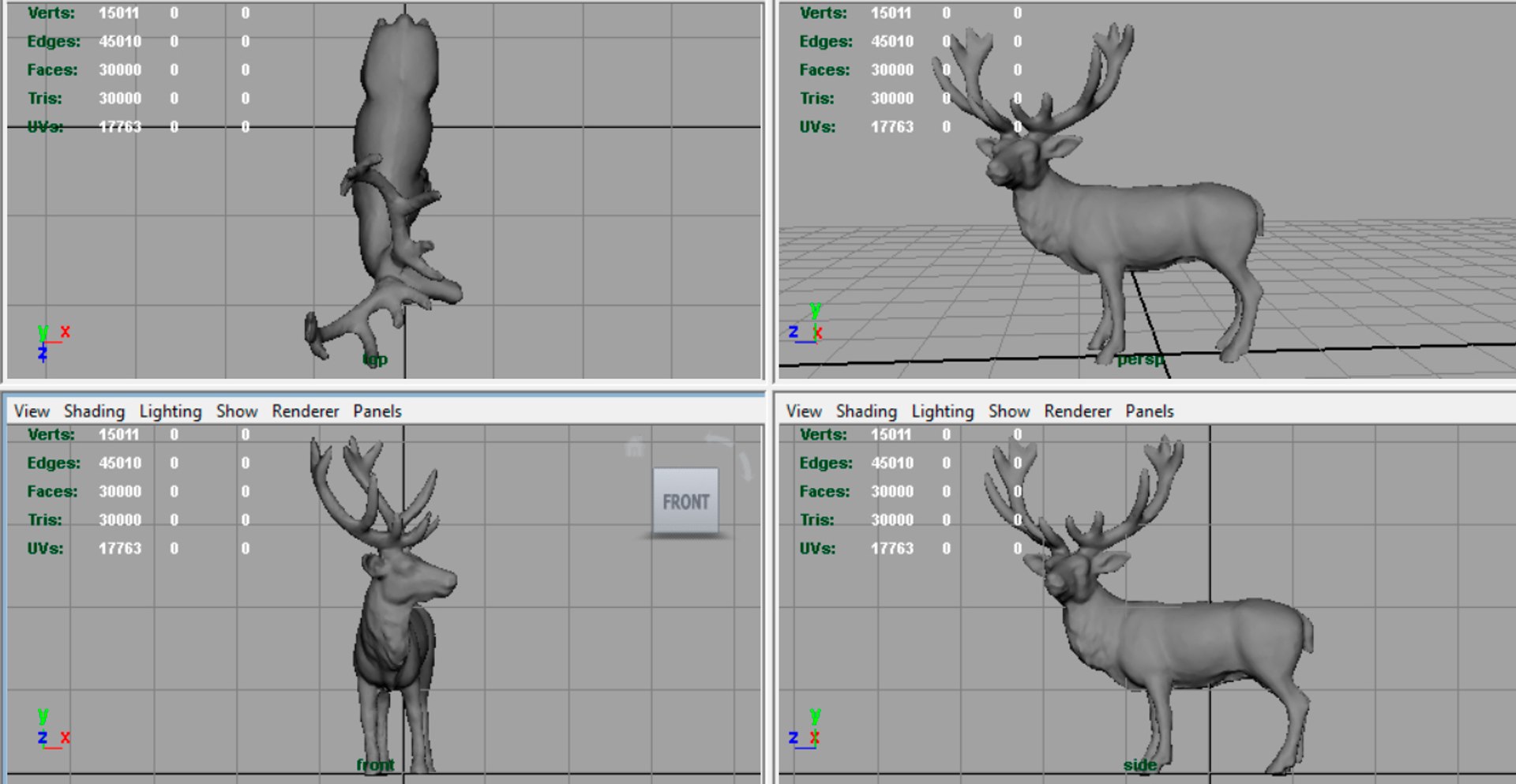Open Lighting menu in front panel

pos(171,411)
